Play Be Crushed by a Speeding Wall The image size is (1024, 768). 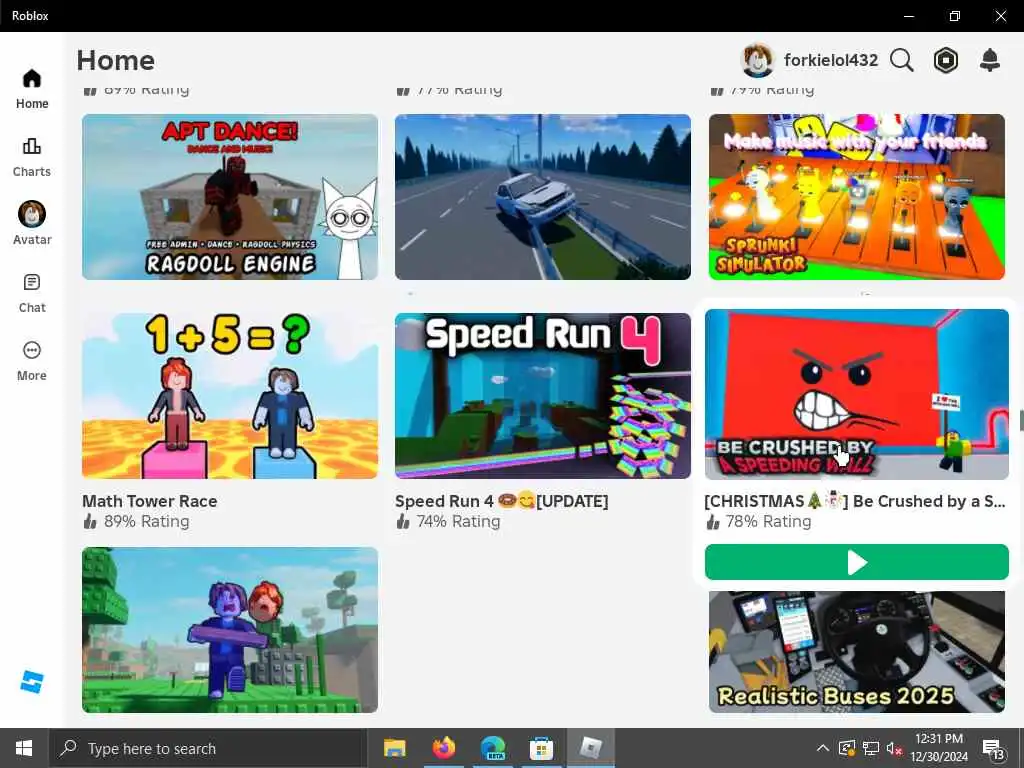pyautogui.click(x=857, y=562)
